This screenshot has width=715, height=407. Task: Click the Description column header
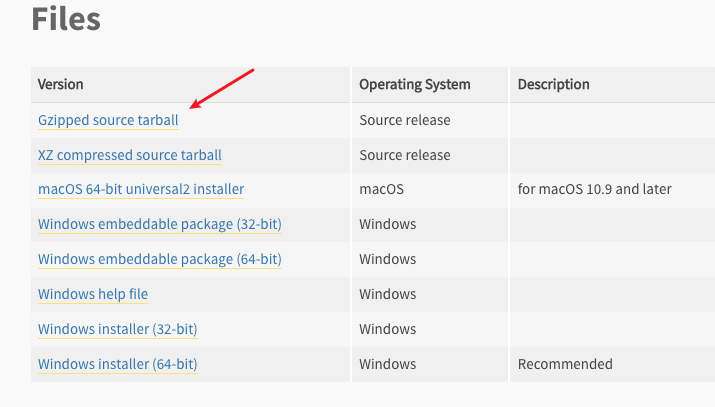click(553, 84)
